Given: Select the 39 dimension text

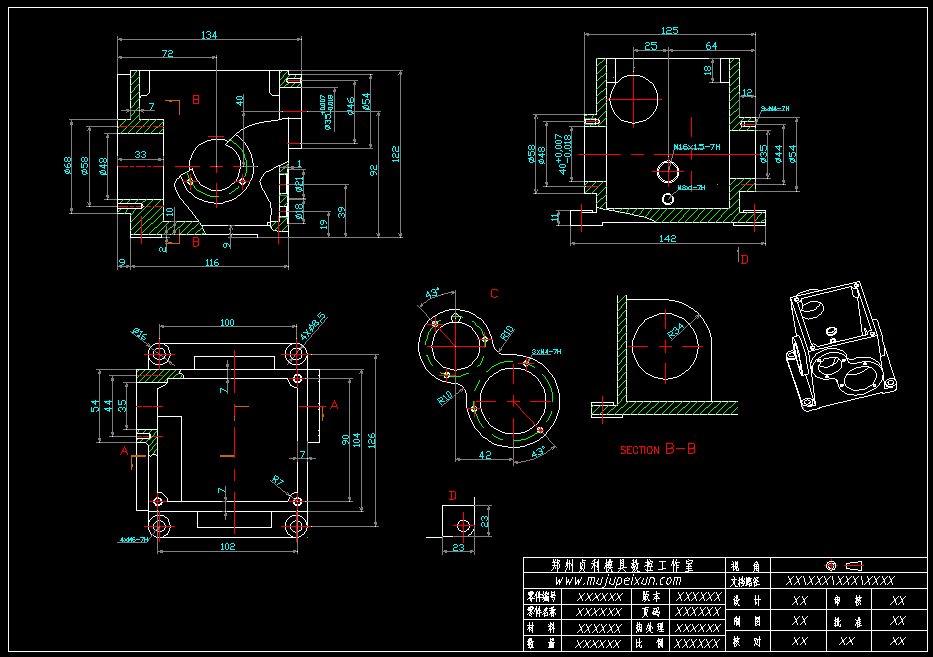Looking at the screenshot, I should (342, 212).
